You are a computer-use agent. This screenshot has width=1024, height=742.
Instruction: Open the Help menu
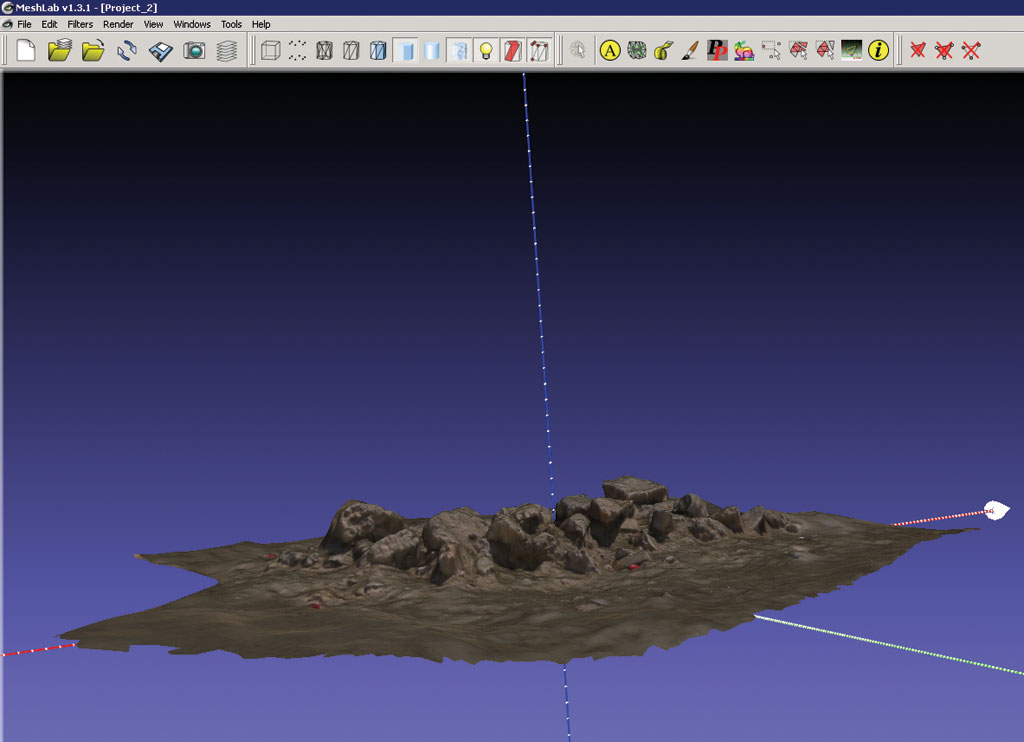pos(261,24)
